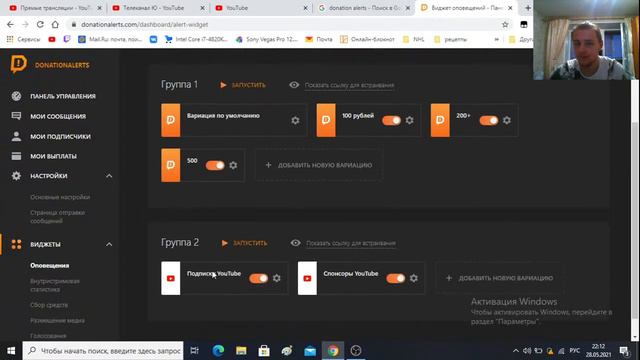
Task: Open Основные настройки submenu item
Action: tap(60, 197)
